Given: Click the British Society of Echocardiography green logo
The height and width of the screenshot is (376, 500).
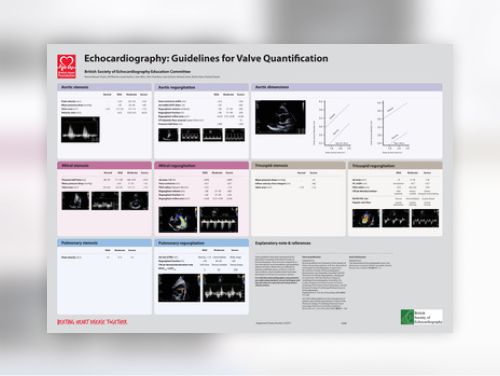Looking at the screenshot, I should coord(422,317).
